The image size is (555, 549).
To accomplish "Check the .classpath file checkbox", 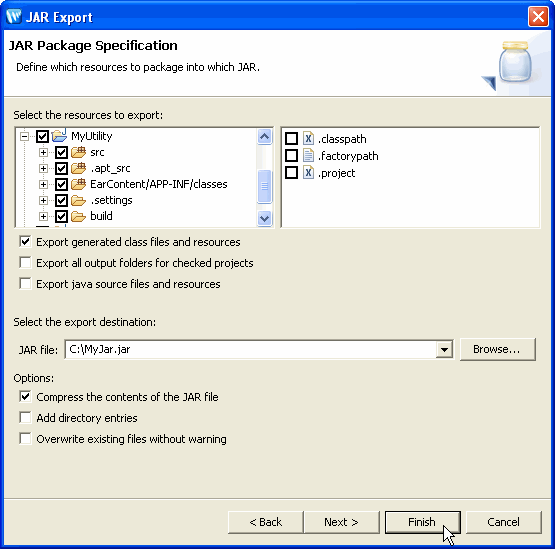I will coord(291,138).
